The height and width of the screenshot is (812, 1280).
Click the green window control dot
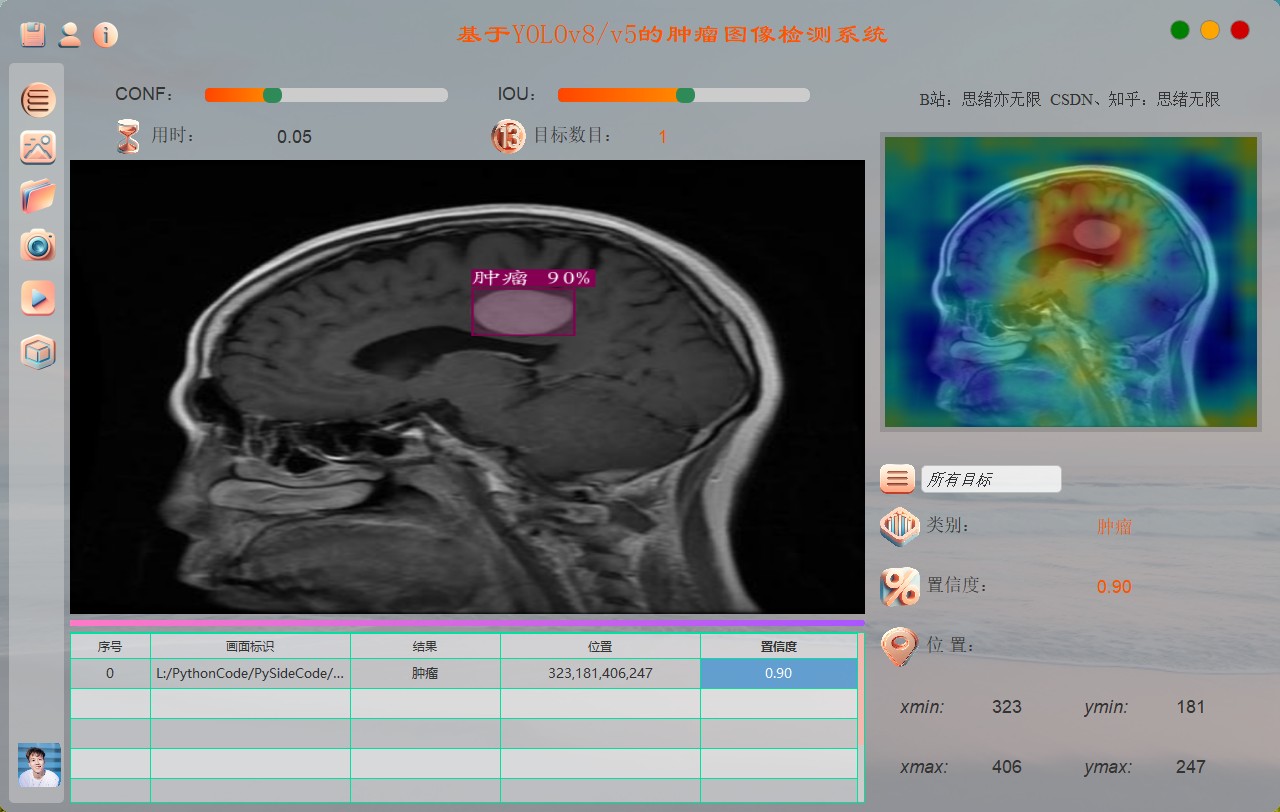[1180, 30]
